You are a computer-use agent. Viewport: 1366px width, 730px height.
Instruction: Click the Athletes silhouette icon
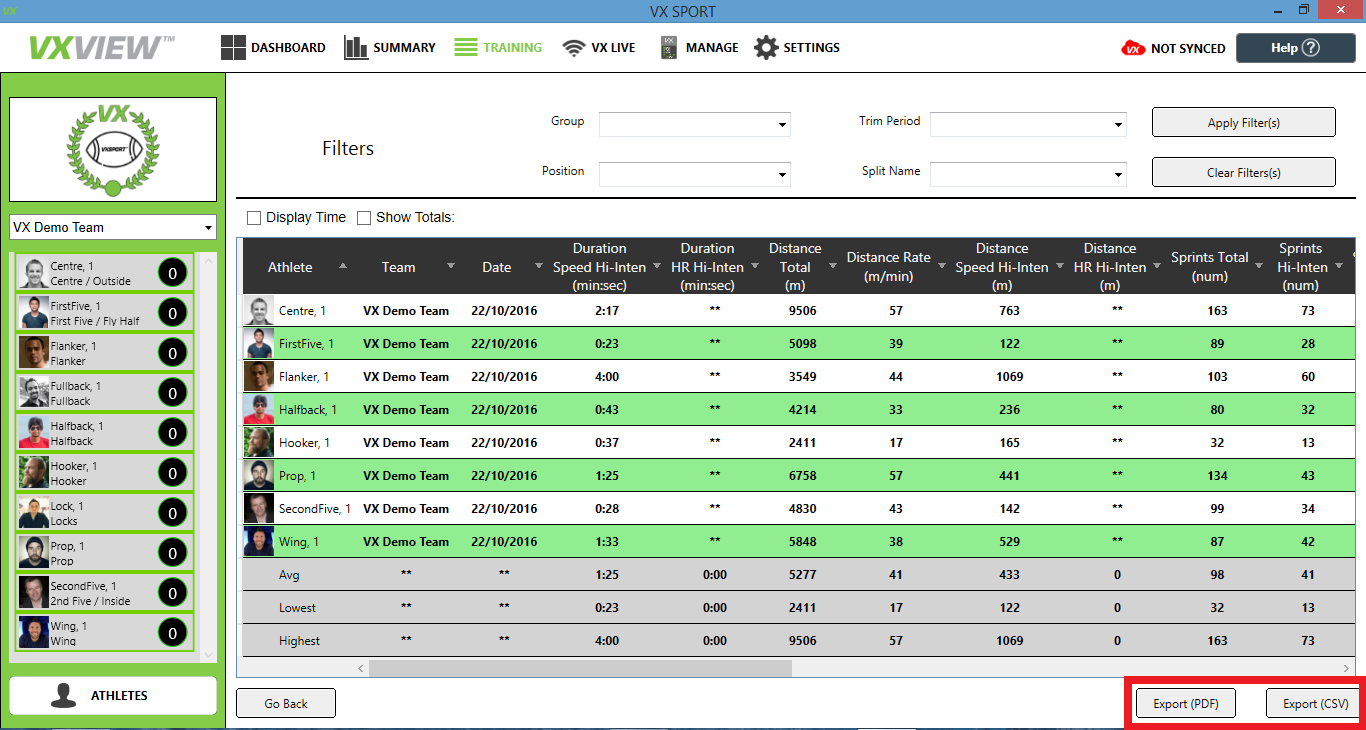tap(63, 696)
